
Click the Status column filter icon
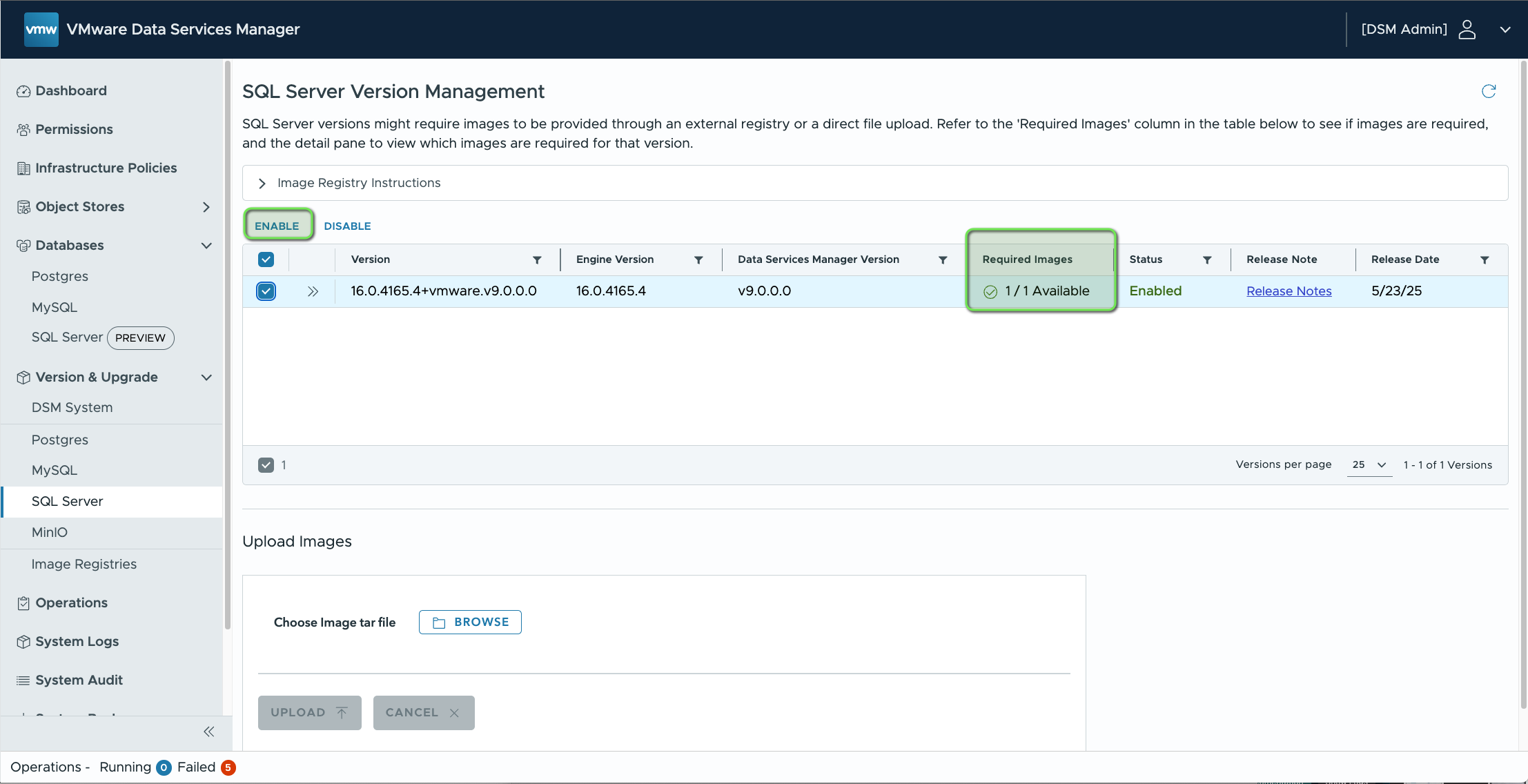(x=1207, y=260)
